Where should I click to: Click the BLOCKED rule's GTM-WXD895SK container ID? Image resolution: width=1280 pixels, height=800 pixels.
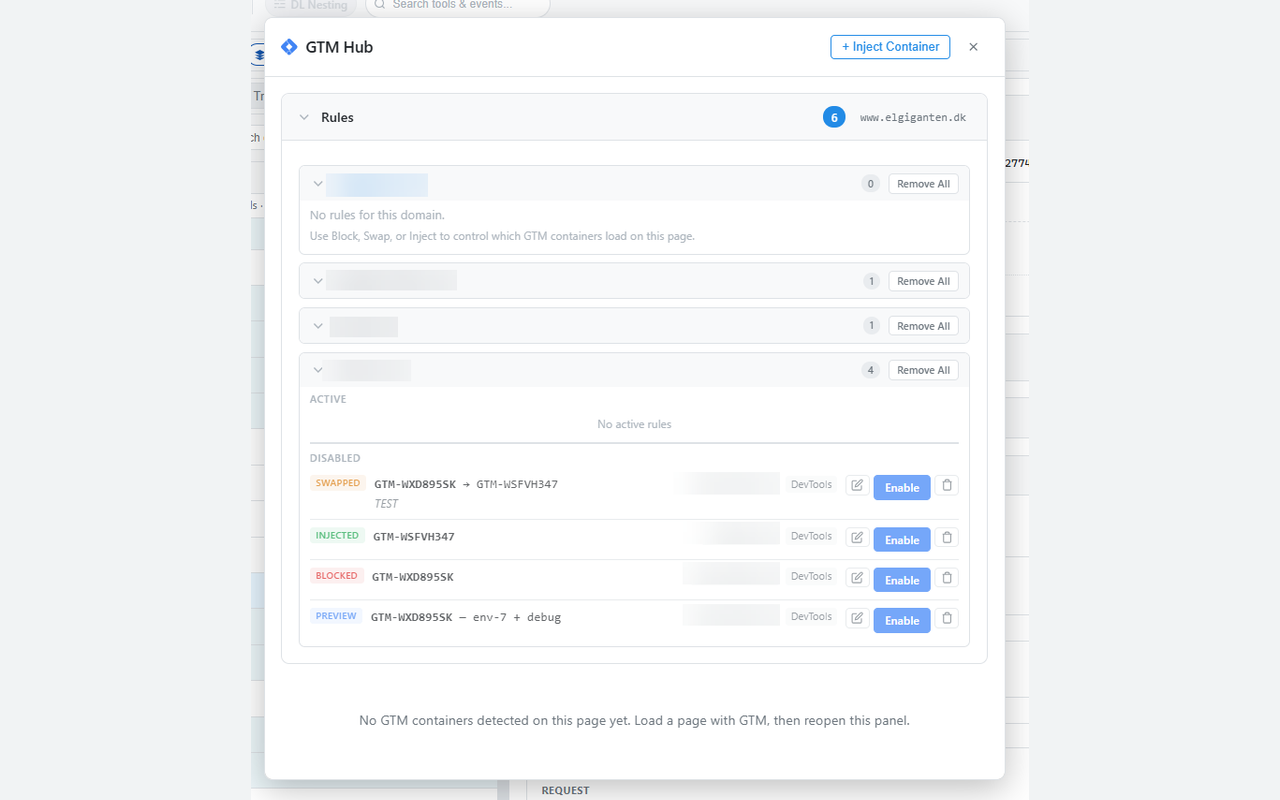(413, 577)
